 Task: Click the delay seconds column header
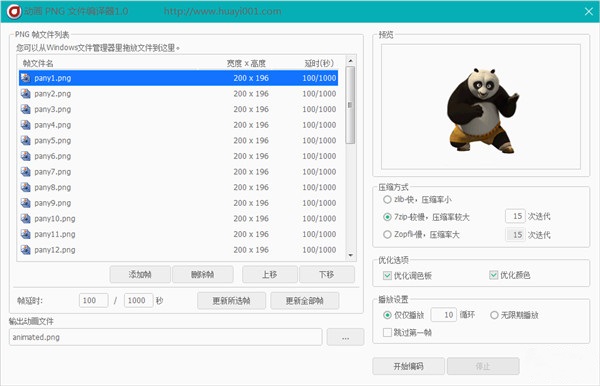(x=319, y=63)
